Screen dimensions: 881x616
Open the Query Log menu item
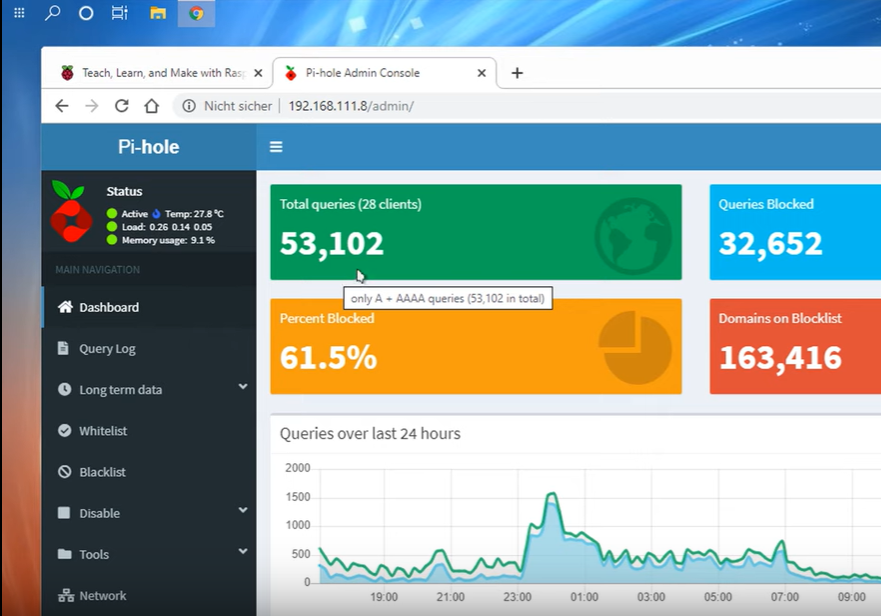[149, 348]
